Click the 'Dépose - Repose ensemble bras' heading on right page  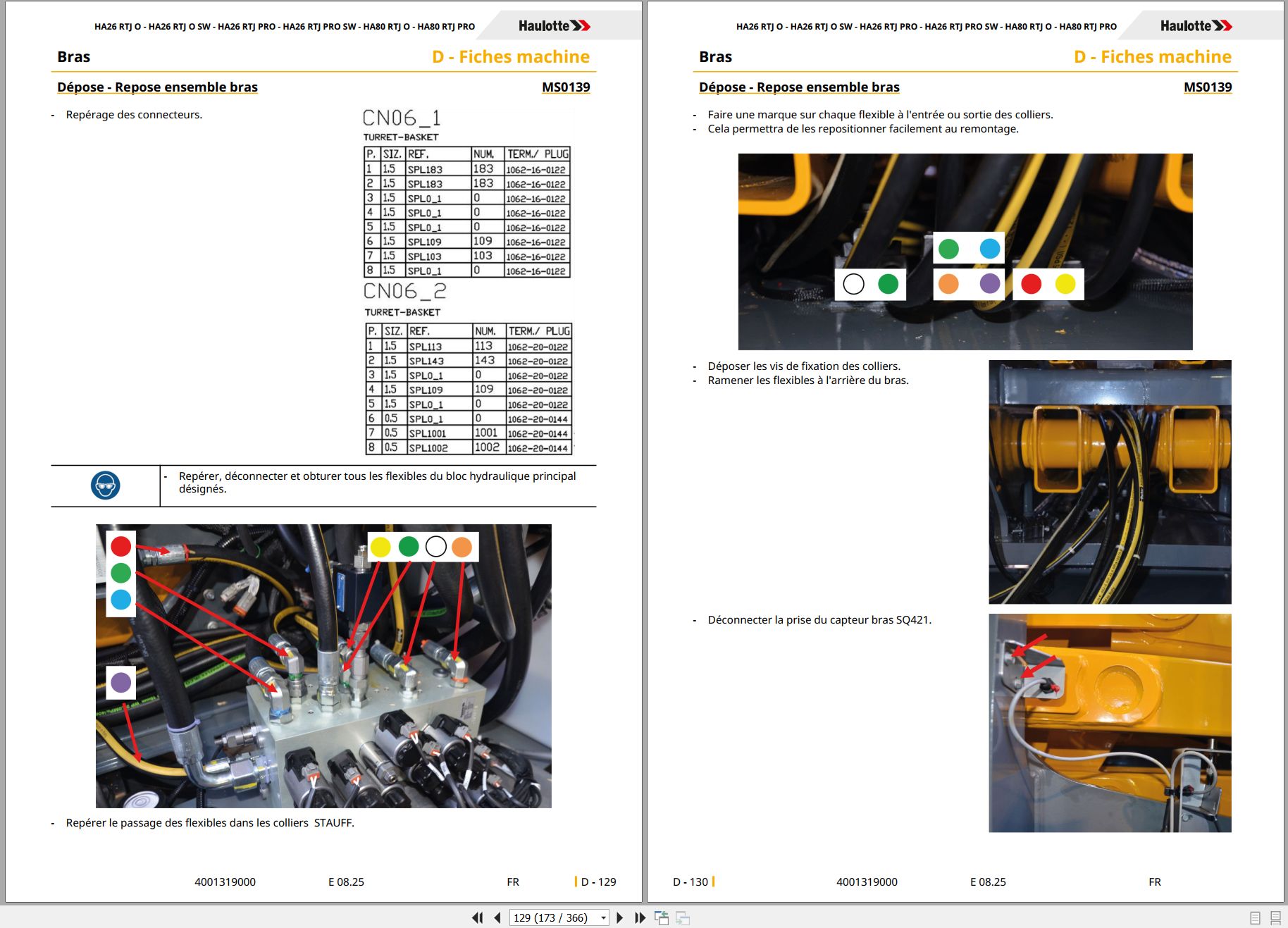799,87
